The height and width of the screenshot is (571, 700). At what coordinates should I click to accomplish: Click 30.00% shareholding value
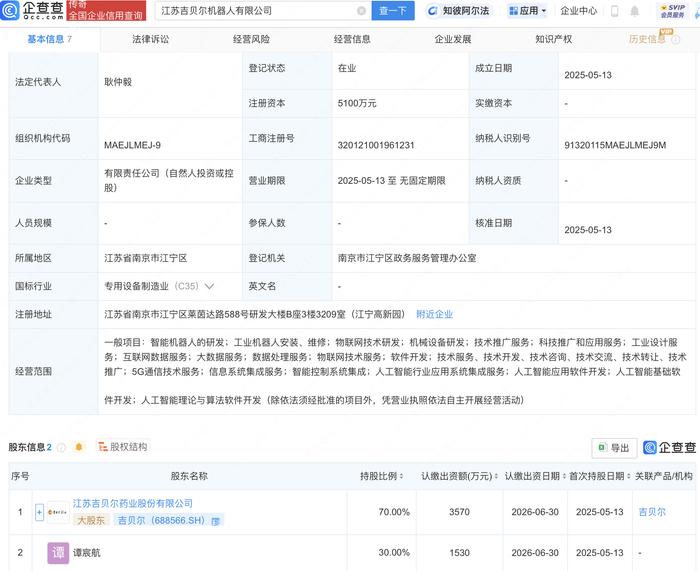[x=394, y=553]
